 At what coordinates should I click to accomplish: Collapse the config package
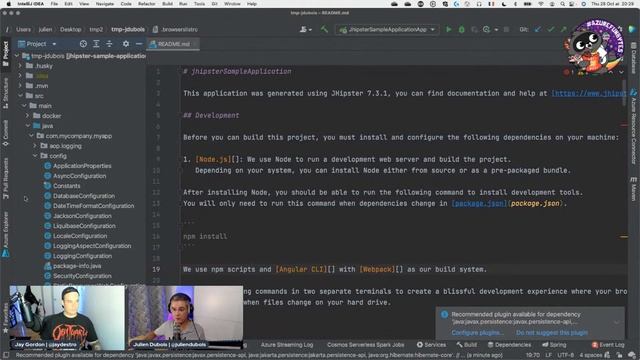pyautogui.click(x=35, y=156)
